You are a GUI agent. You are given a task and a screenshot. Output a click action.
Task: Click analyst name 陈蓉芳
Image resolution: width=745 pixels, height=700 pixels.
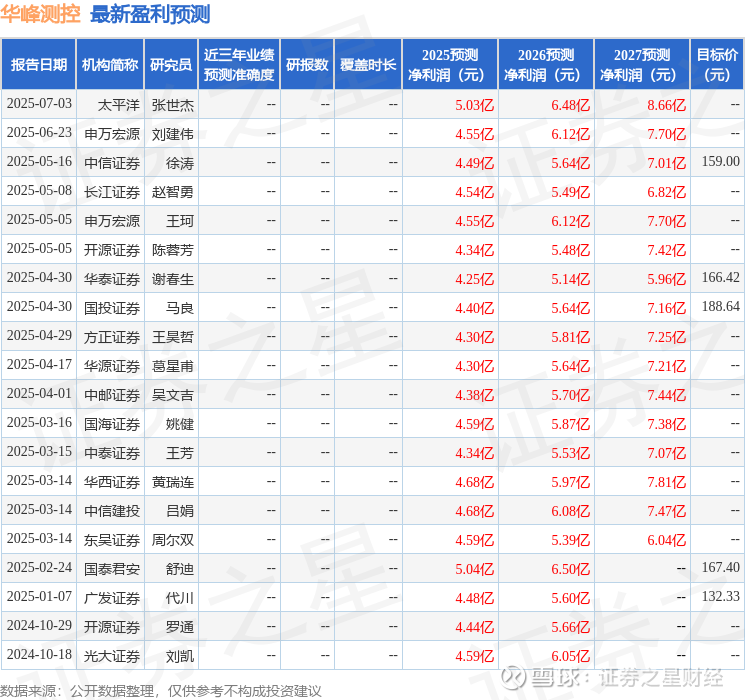click(172, 250)
